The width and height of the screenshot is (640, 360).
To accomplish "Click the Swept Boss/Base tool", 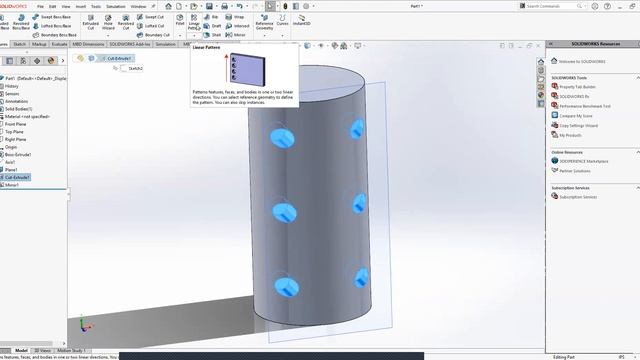I will tap(51, 17).
